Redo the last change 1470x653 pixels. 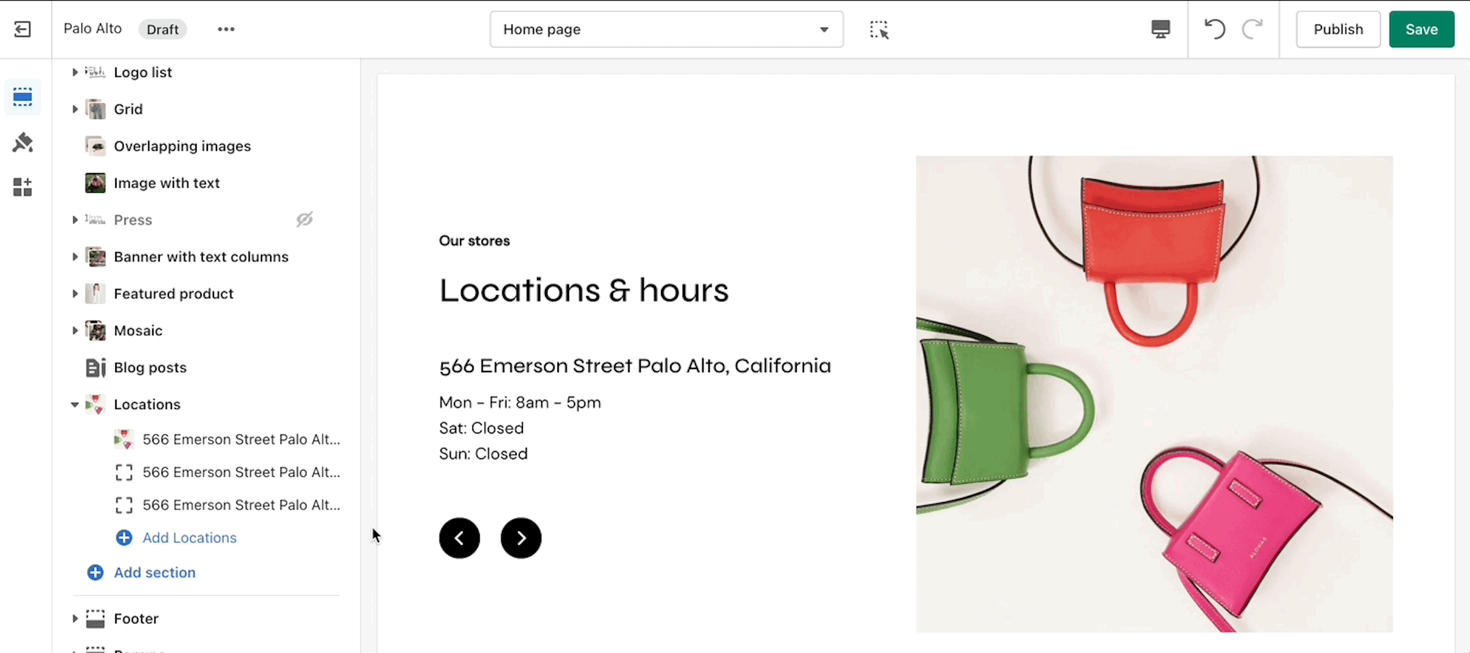1252,30
